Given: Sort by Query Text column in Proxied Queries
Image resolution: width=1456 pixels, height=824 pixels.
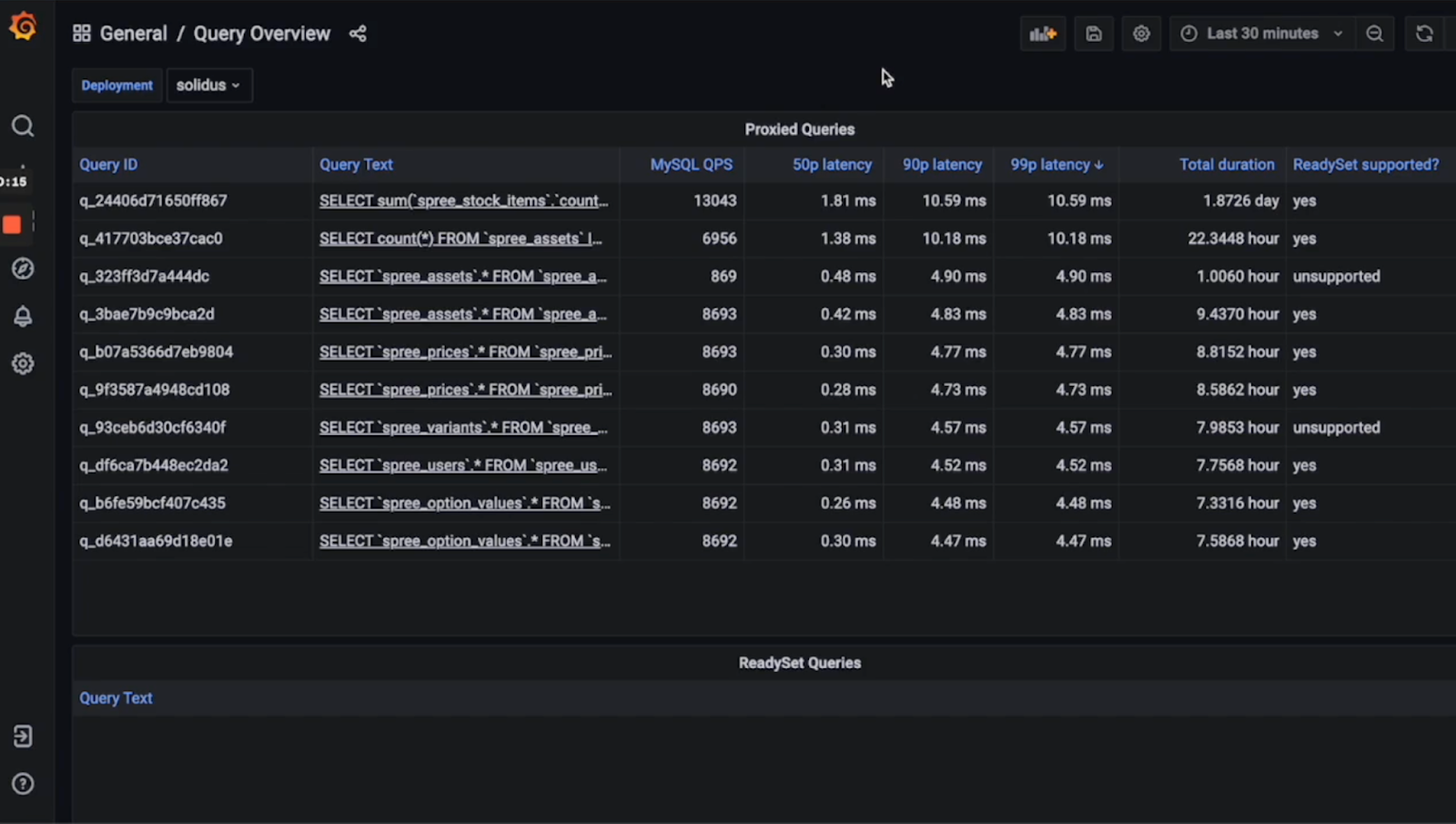Looking at the screenshot, I should tap(356, 165).
